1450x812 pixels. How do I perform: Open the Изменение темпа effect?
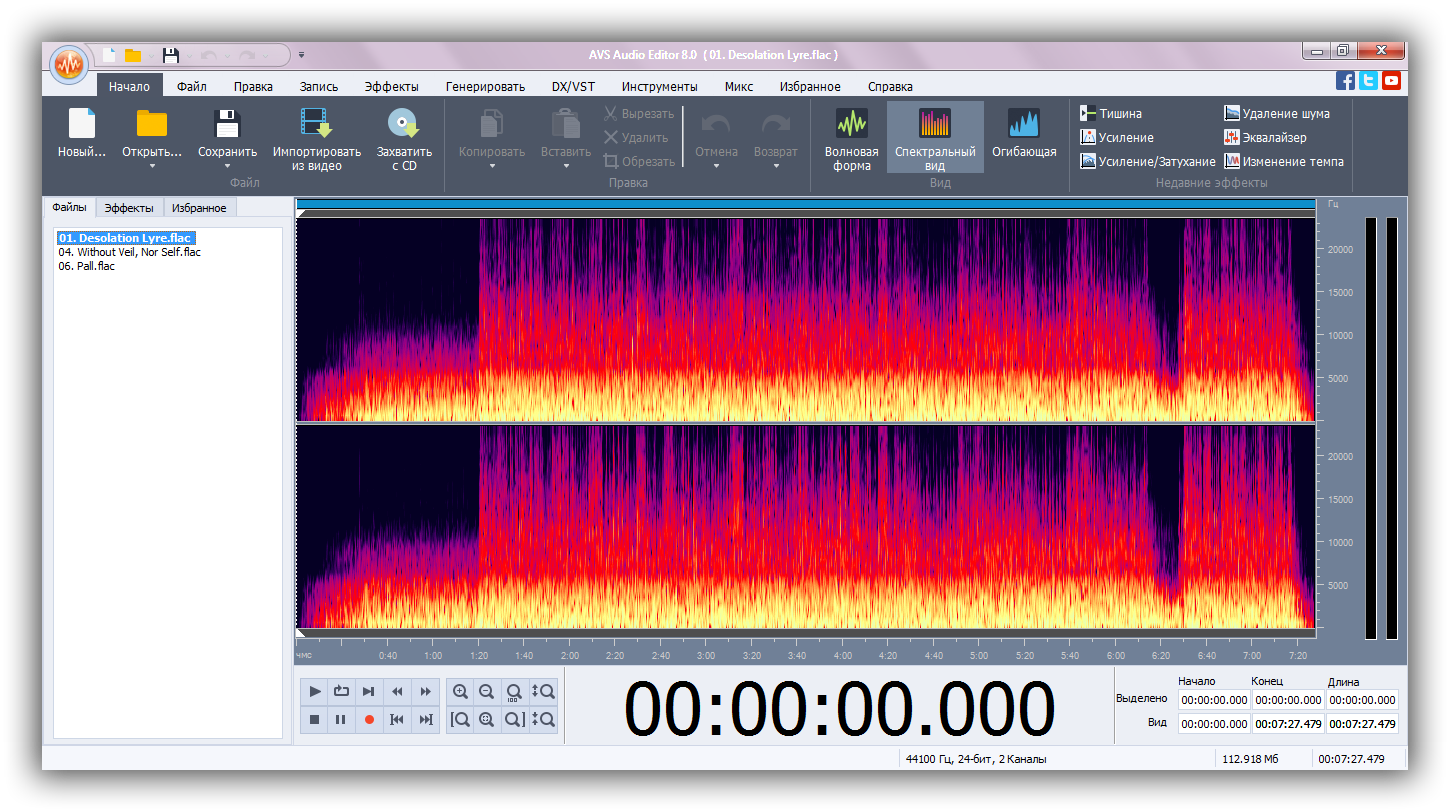1284,162
